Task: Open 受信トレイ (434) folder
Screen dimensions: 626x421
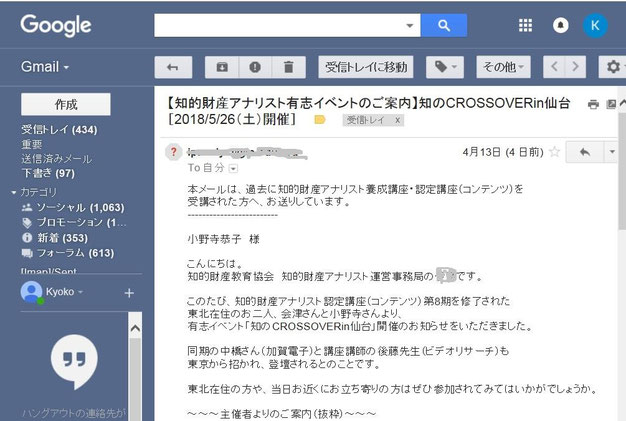Action: click(x=59, y=130)
